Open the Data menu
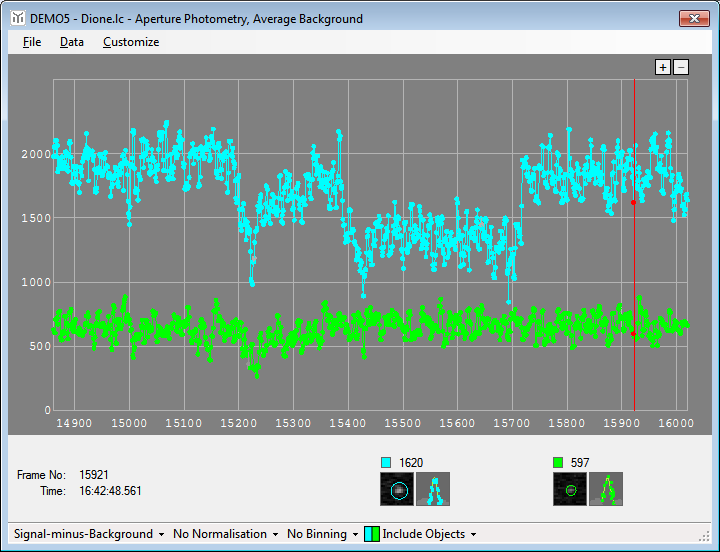Viewport: 720px width, 552px height. coord(72,42)
